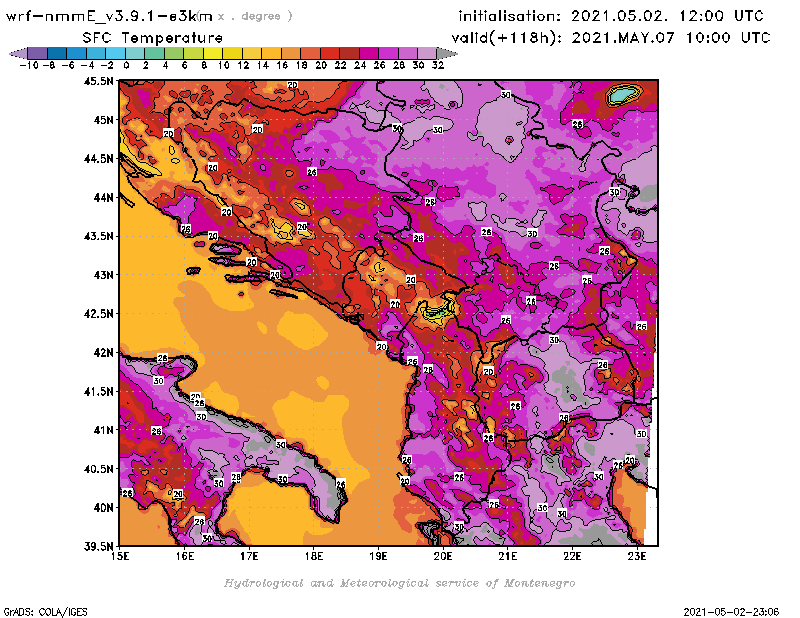Click the '40.5N' latitude label
The width and height of the screenshot is (800, 618).
(98, 469)
